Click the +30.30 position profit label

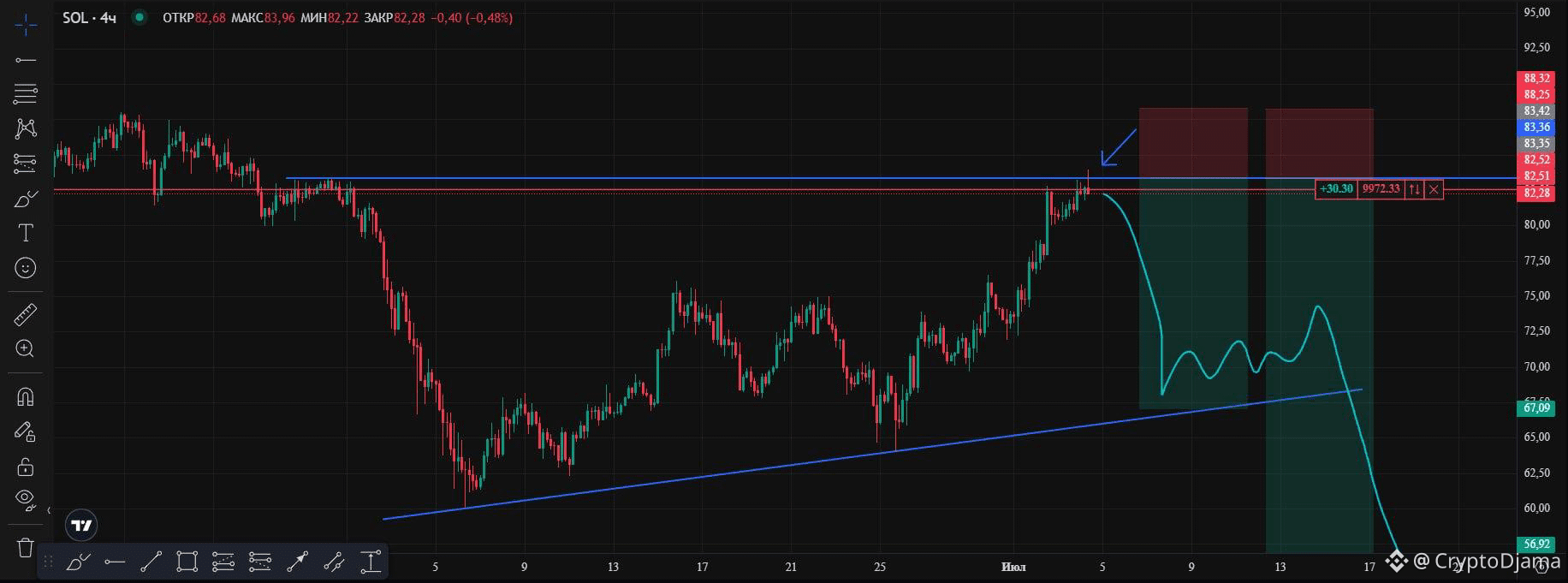click(1336, 189)
